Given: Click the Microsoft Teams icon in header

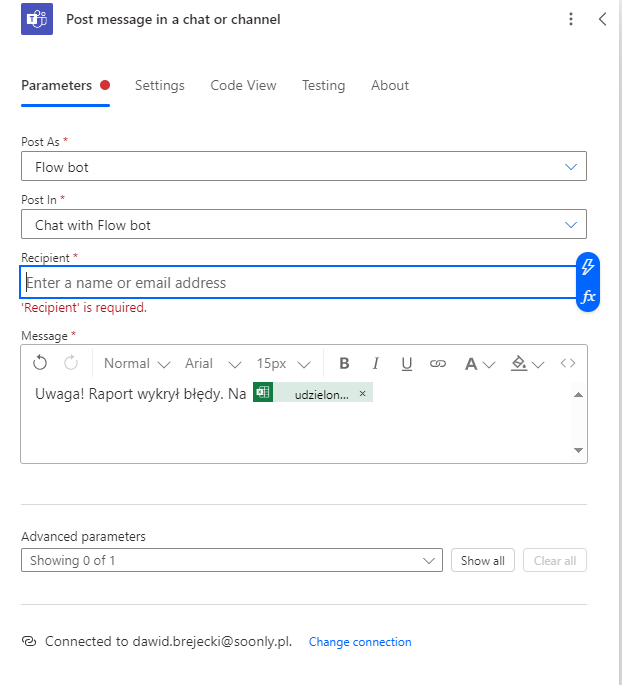Looking at the screenshot, I should tap(37, 19).
